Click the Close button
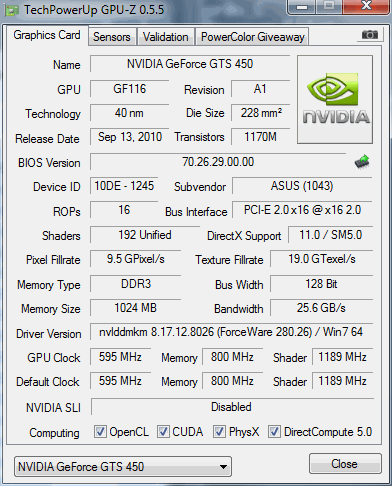Screen dimensions: 392x486 pos(345,464)
